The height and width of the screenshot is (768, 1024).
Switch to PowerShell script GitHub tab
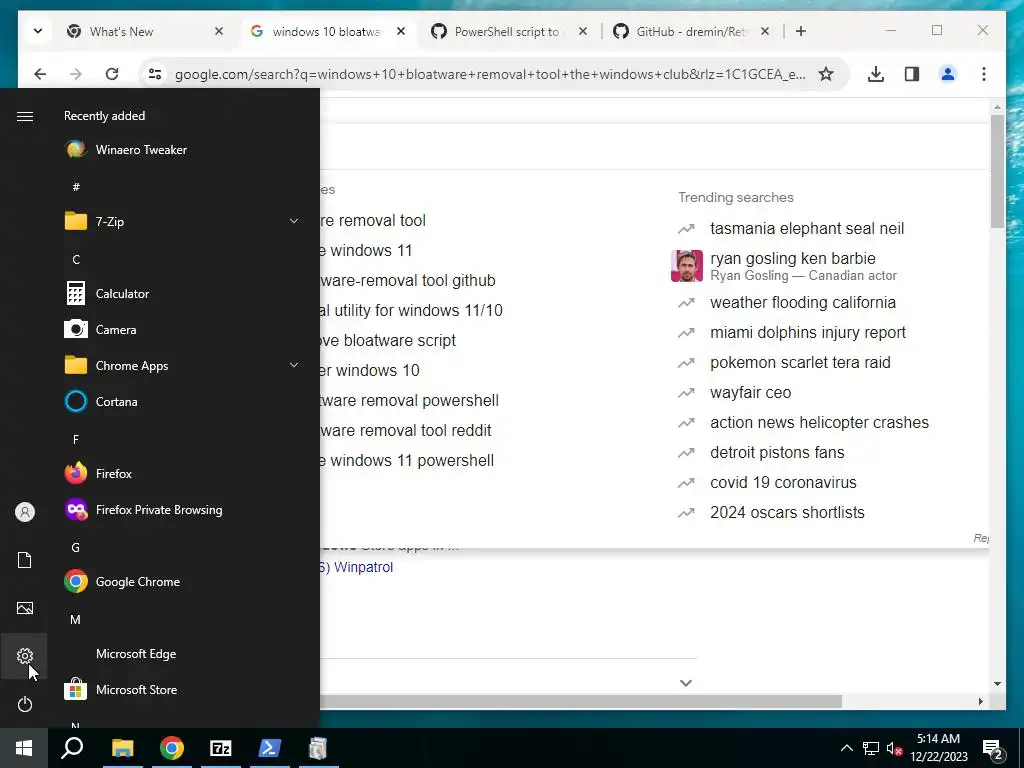(509, 31)
